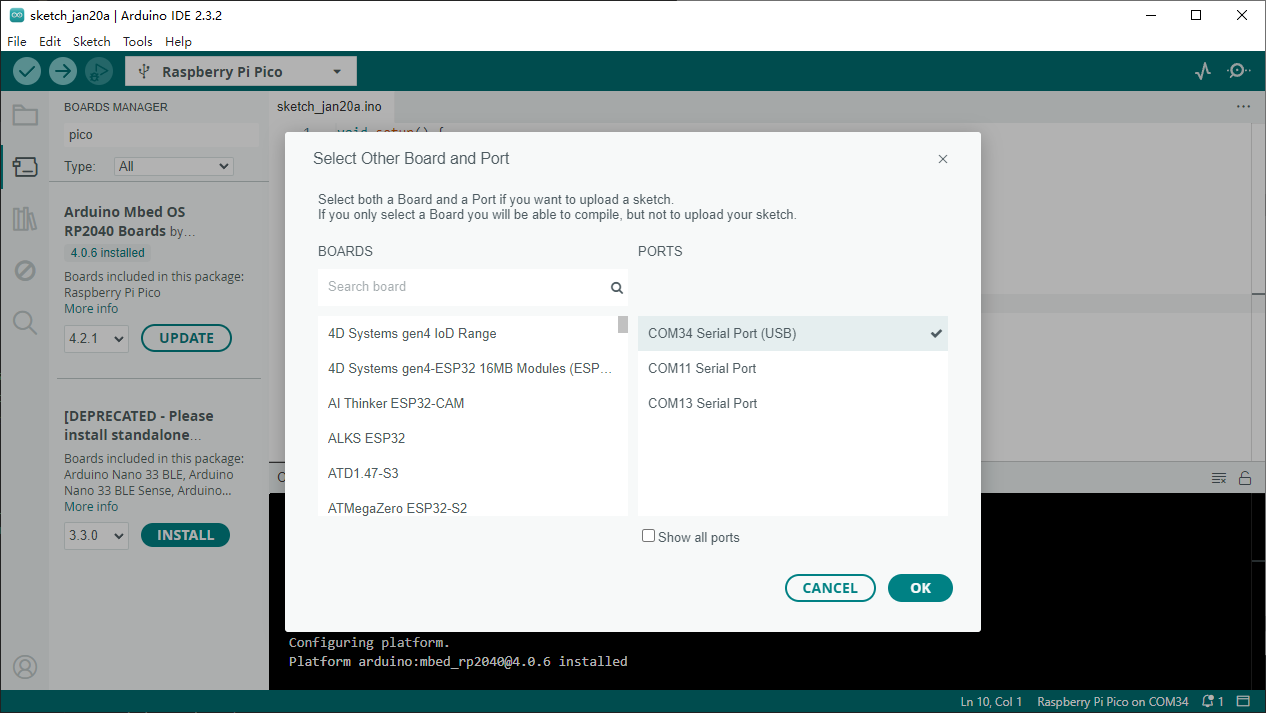Select ATD1.47-S3 board

[468, 474]
